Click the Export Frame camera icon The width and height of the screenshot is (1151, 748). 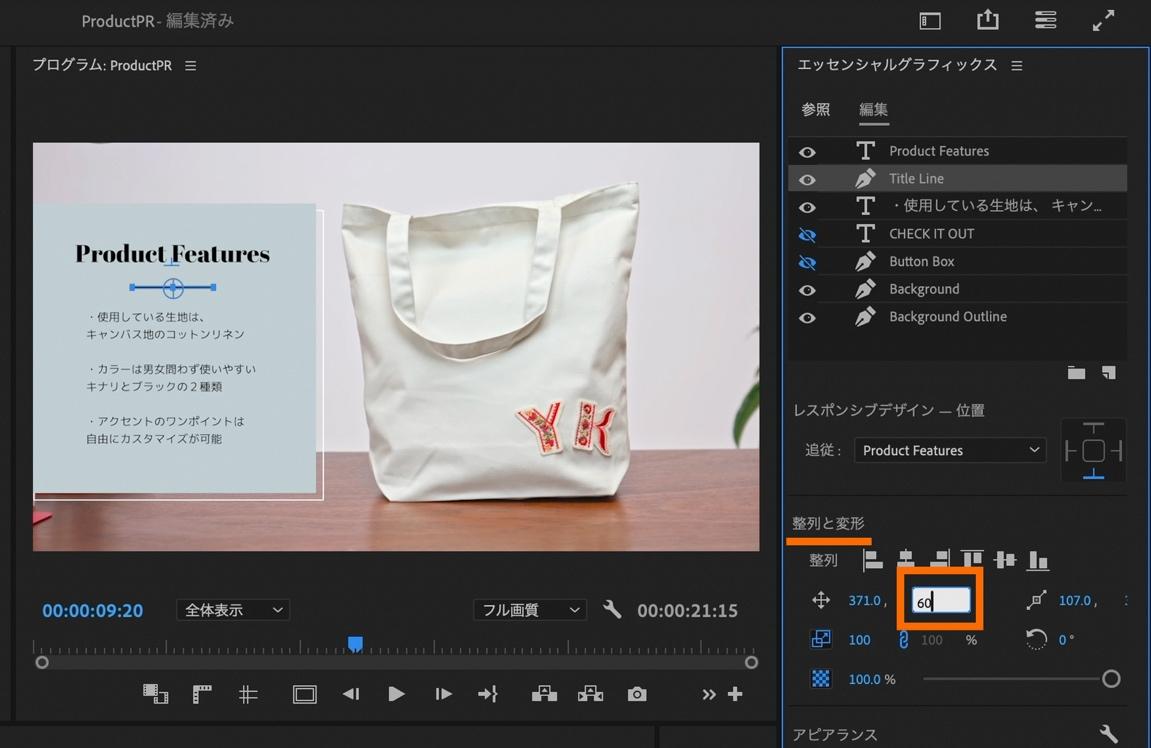click(x=637, y=694)
